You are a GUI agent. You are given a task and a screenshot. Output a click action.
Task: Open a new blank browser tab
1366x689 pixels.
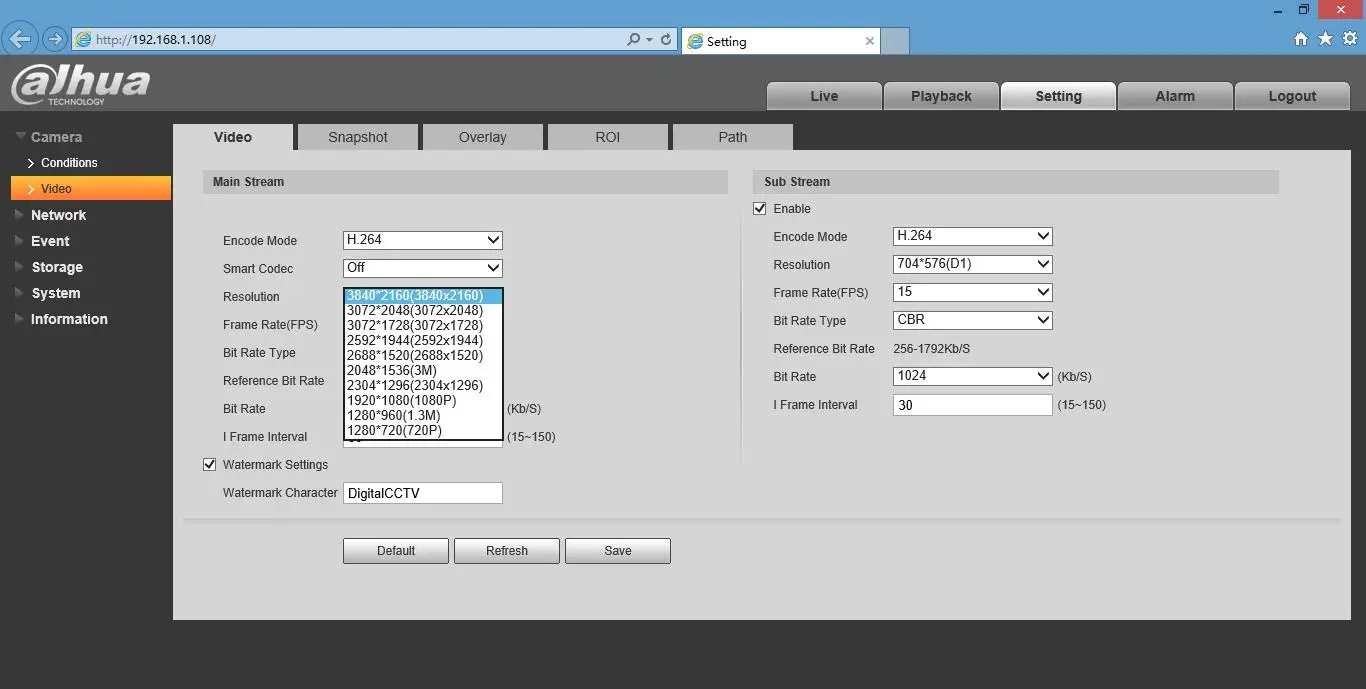(896, 41)
